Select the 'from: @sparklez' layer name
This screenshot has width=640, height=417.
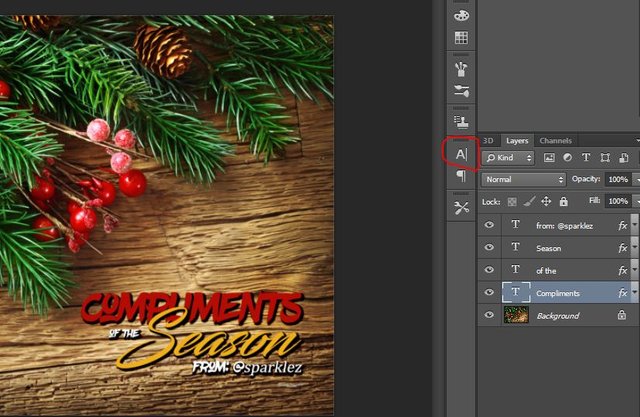pyautogui.click(x=564, y=226)
